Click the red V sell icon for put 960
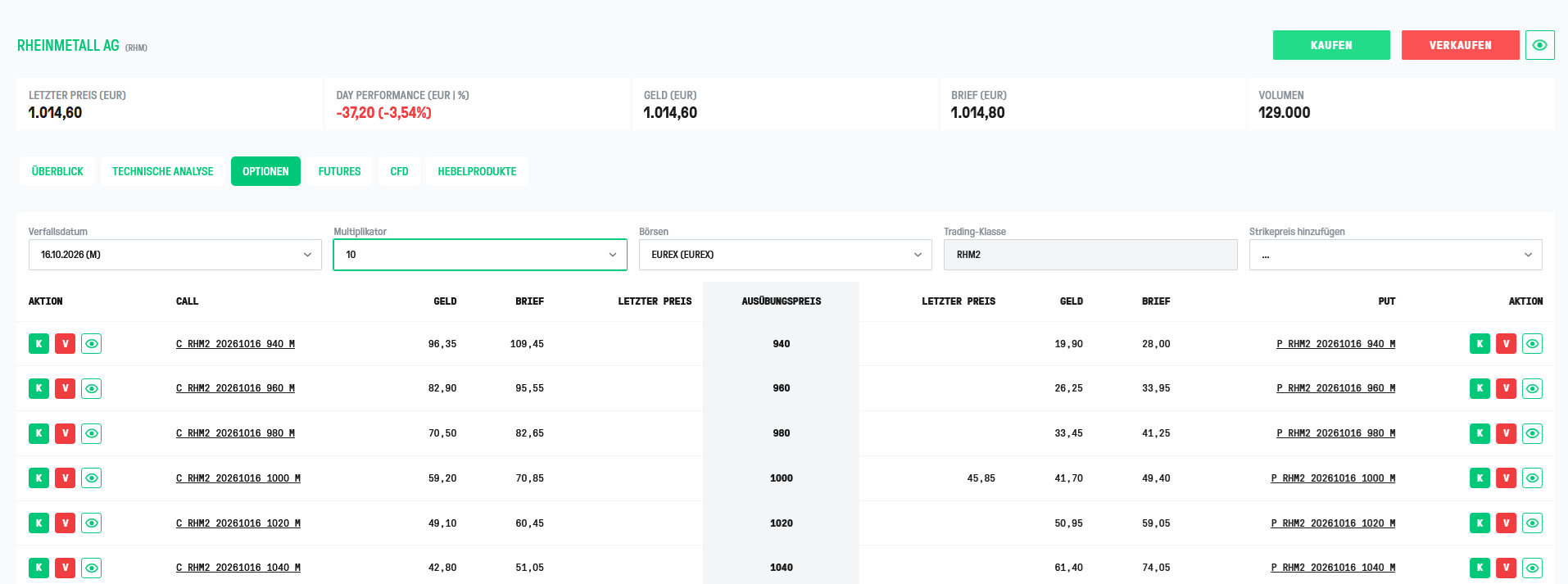Viewport: 1568px width, 584px height. coord(1506,388)
